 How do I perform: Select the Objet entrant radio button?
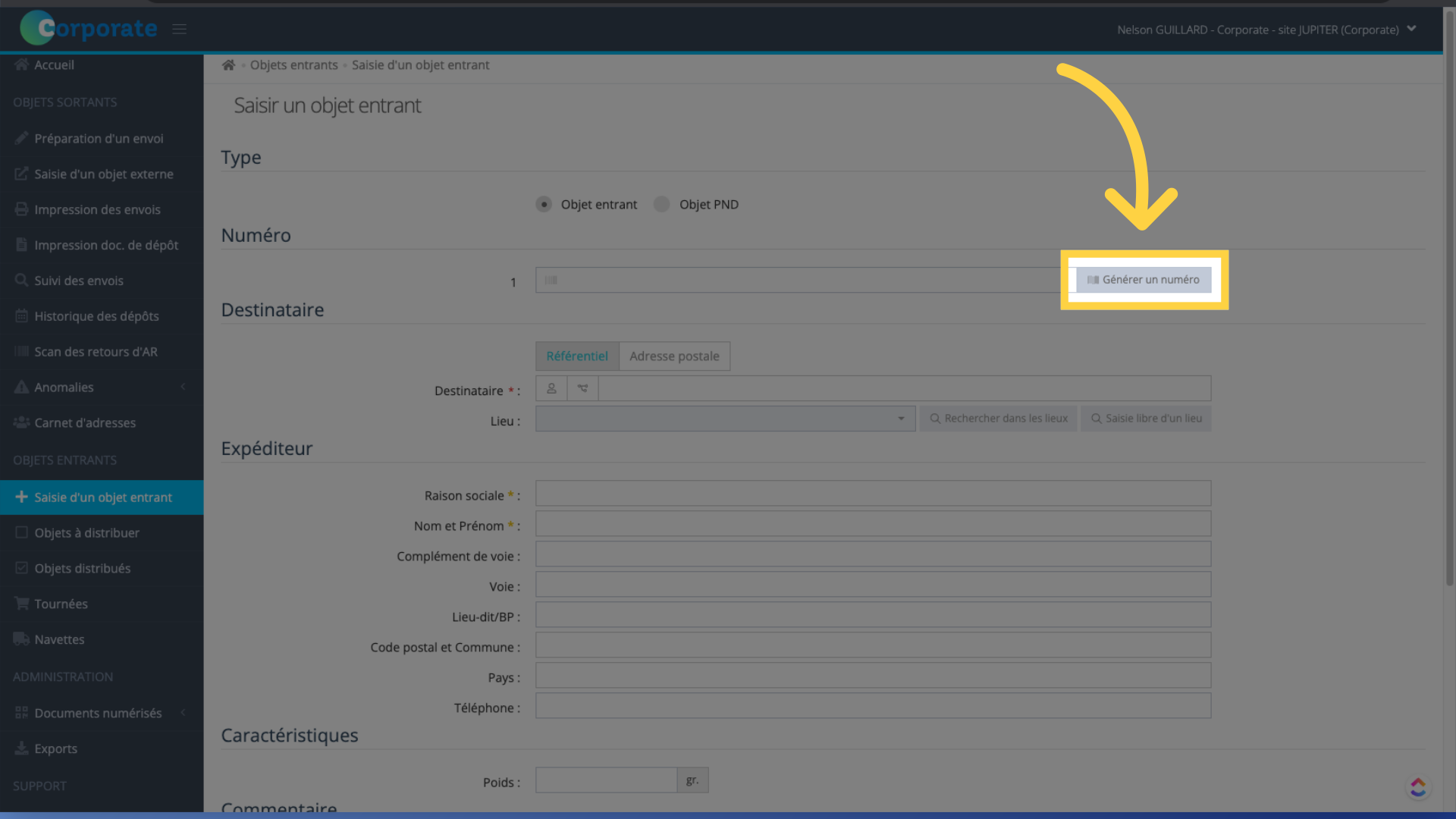(545, 204)
